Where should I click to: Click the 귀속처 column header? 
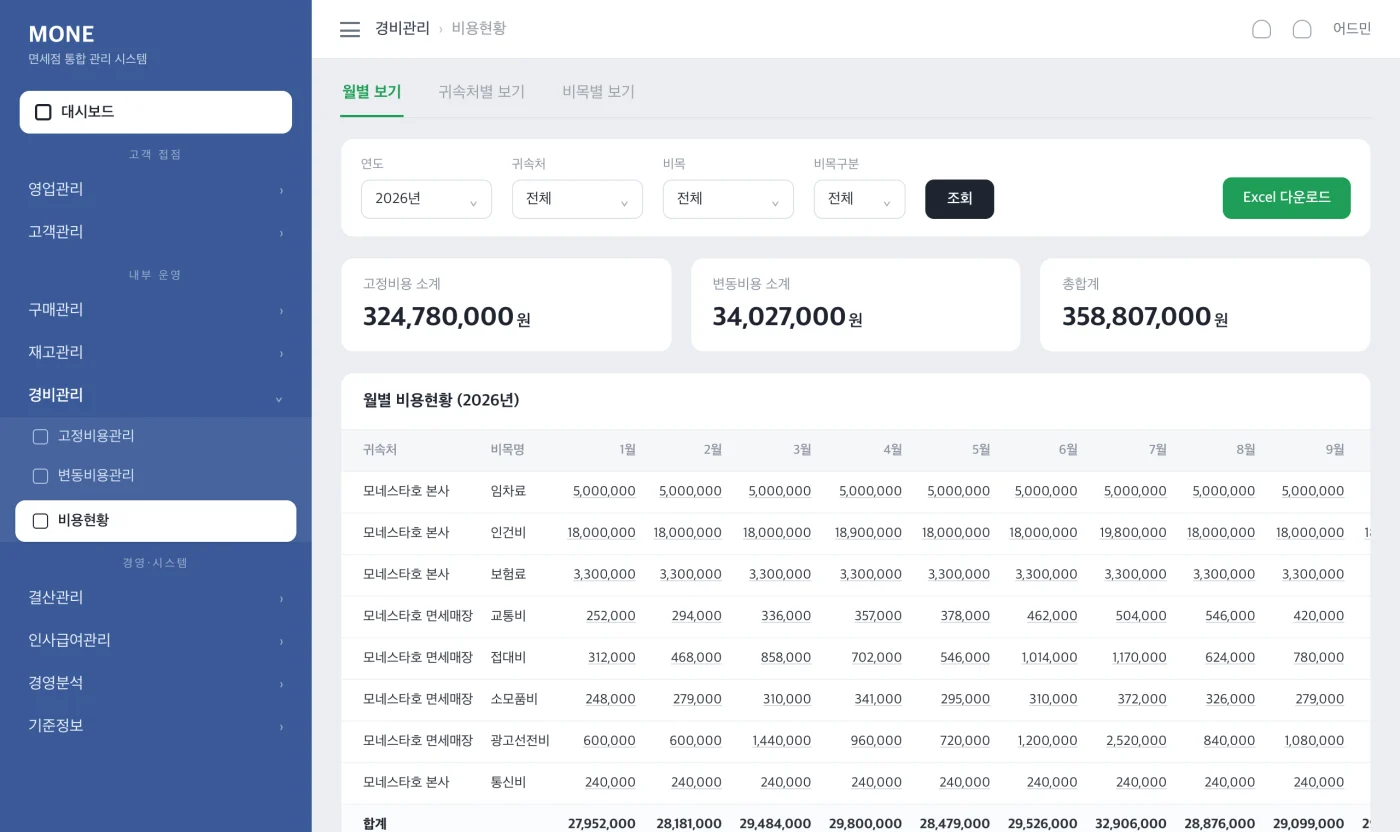(x=380, y=450)
